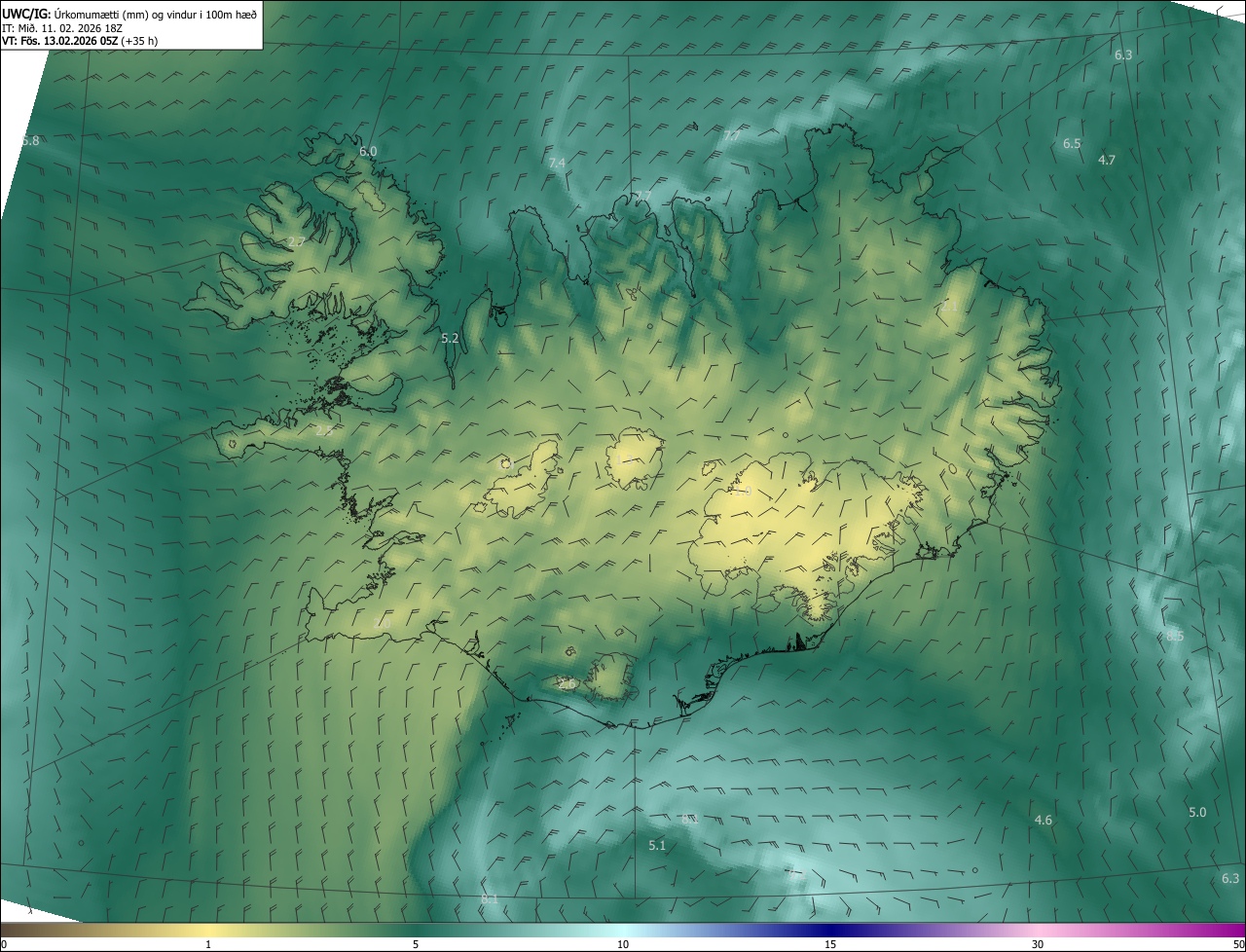
Task: Click the 7.4 value label on the map
Action: tap(557, 163)
